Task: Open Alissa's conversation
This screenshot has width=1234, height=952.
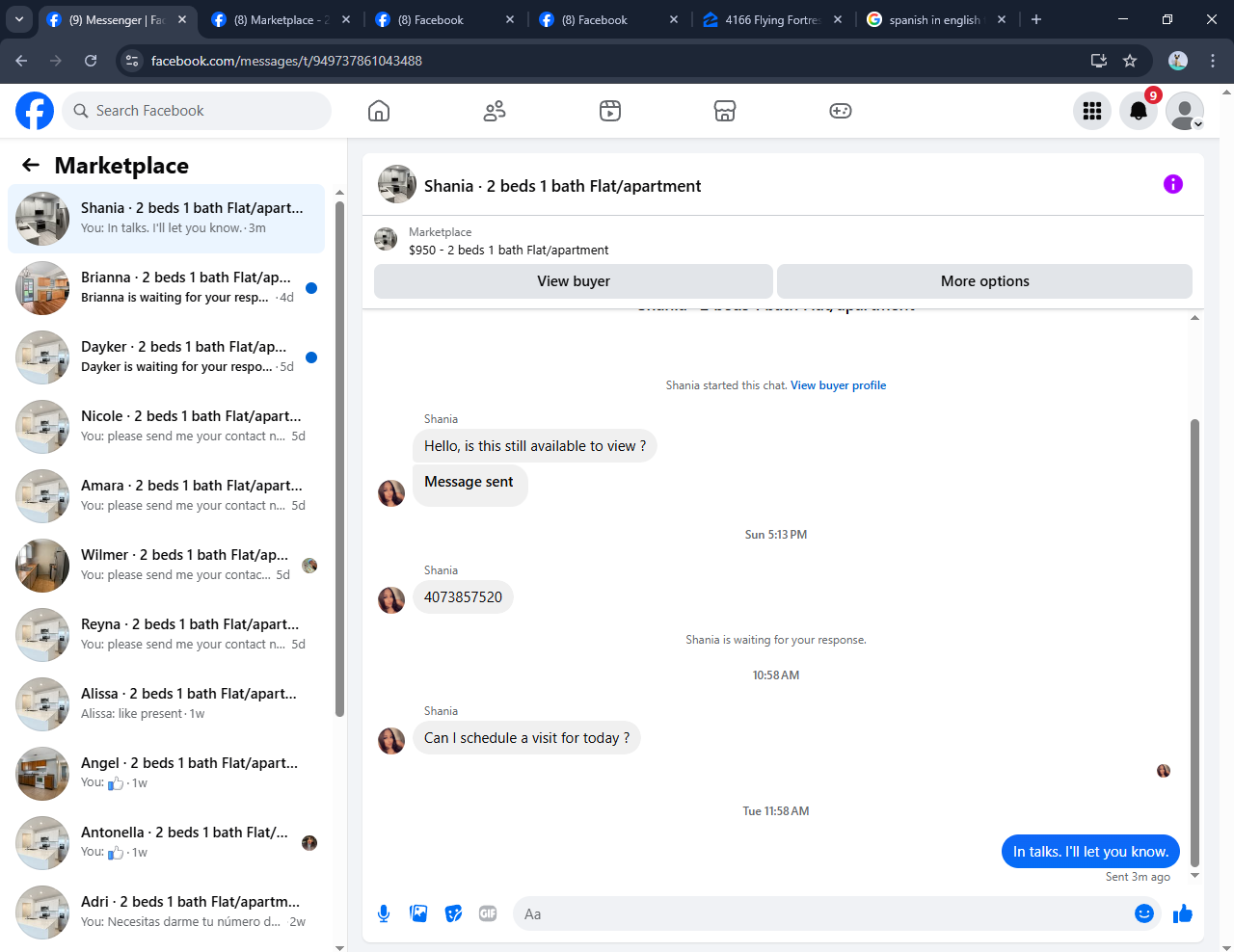Action: (x=166, y=704)
